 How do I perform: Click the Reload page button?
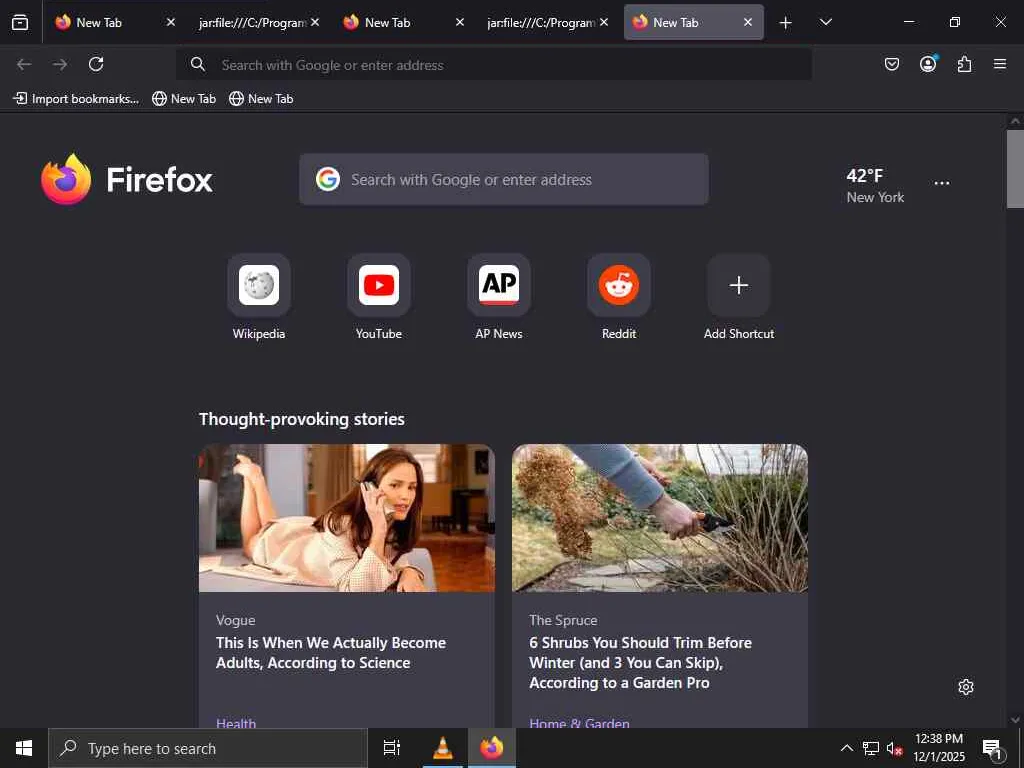coord(96,64)
